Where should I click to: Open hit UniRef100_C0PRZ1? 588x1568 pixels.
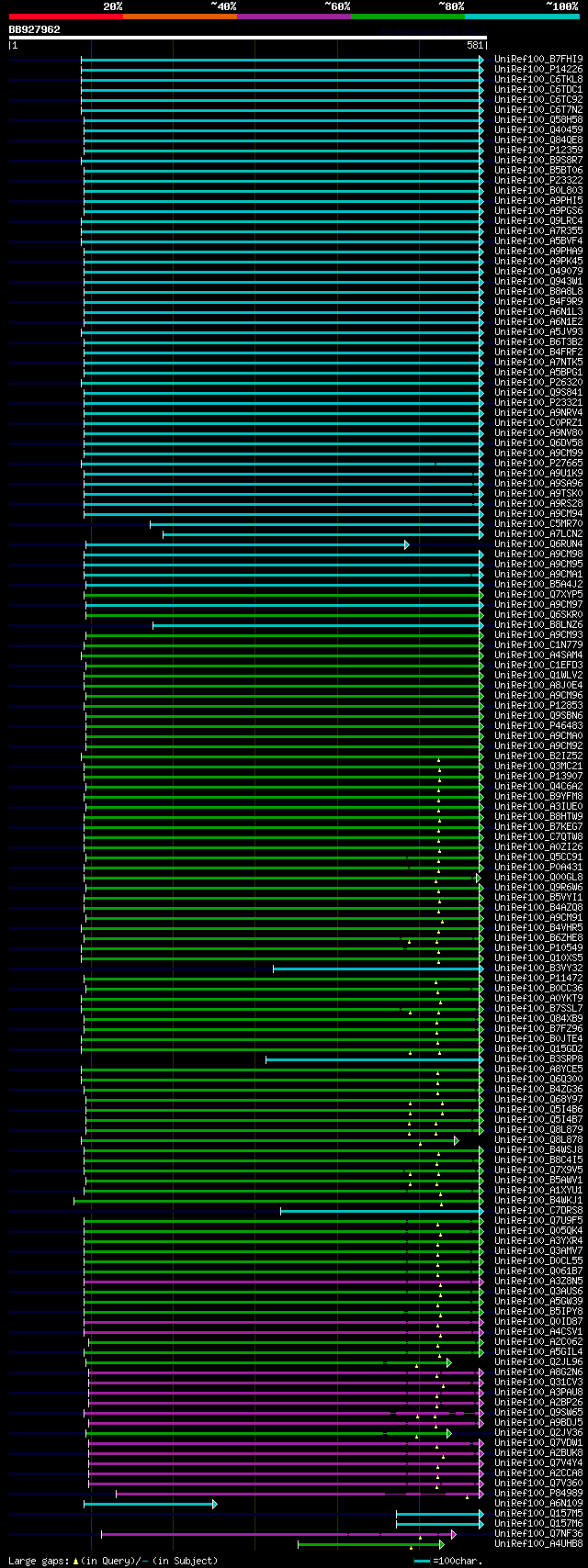click(538, 423)
